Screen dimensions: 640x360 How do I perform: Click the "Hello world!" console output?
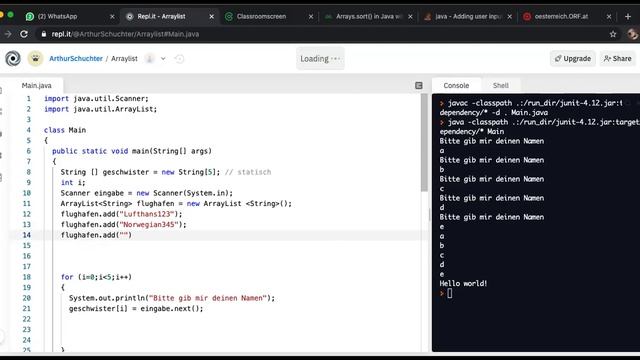[x=463, y=283]
